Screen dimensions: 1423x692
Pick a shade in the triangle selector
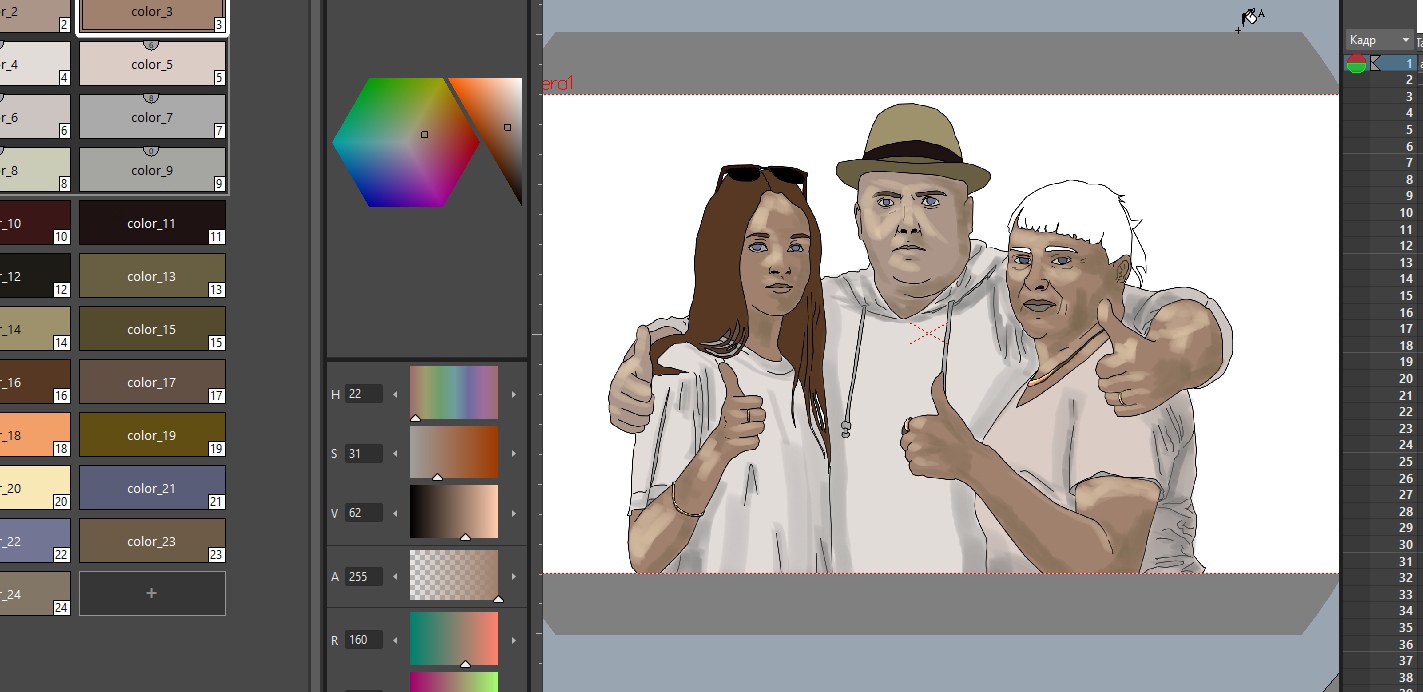pos(497,125)
